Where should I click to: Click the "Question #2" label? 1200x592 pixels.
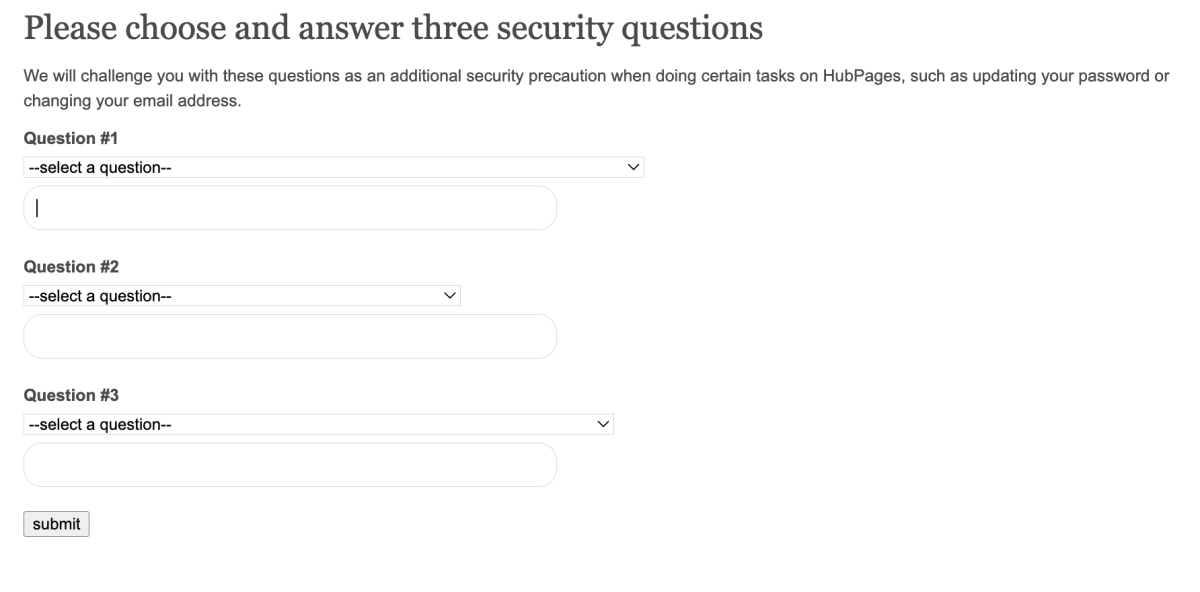(x=71, y=267)
